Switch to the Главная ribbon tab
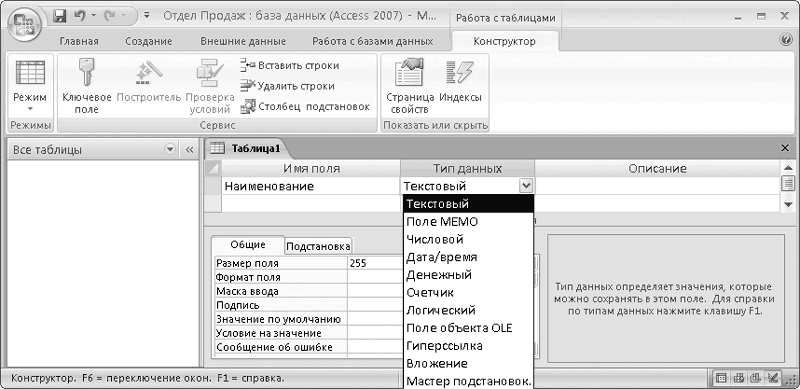The width and height of the screenshot is (800, 389). coord(79,41)
